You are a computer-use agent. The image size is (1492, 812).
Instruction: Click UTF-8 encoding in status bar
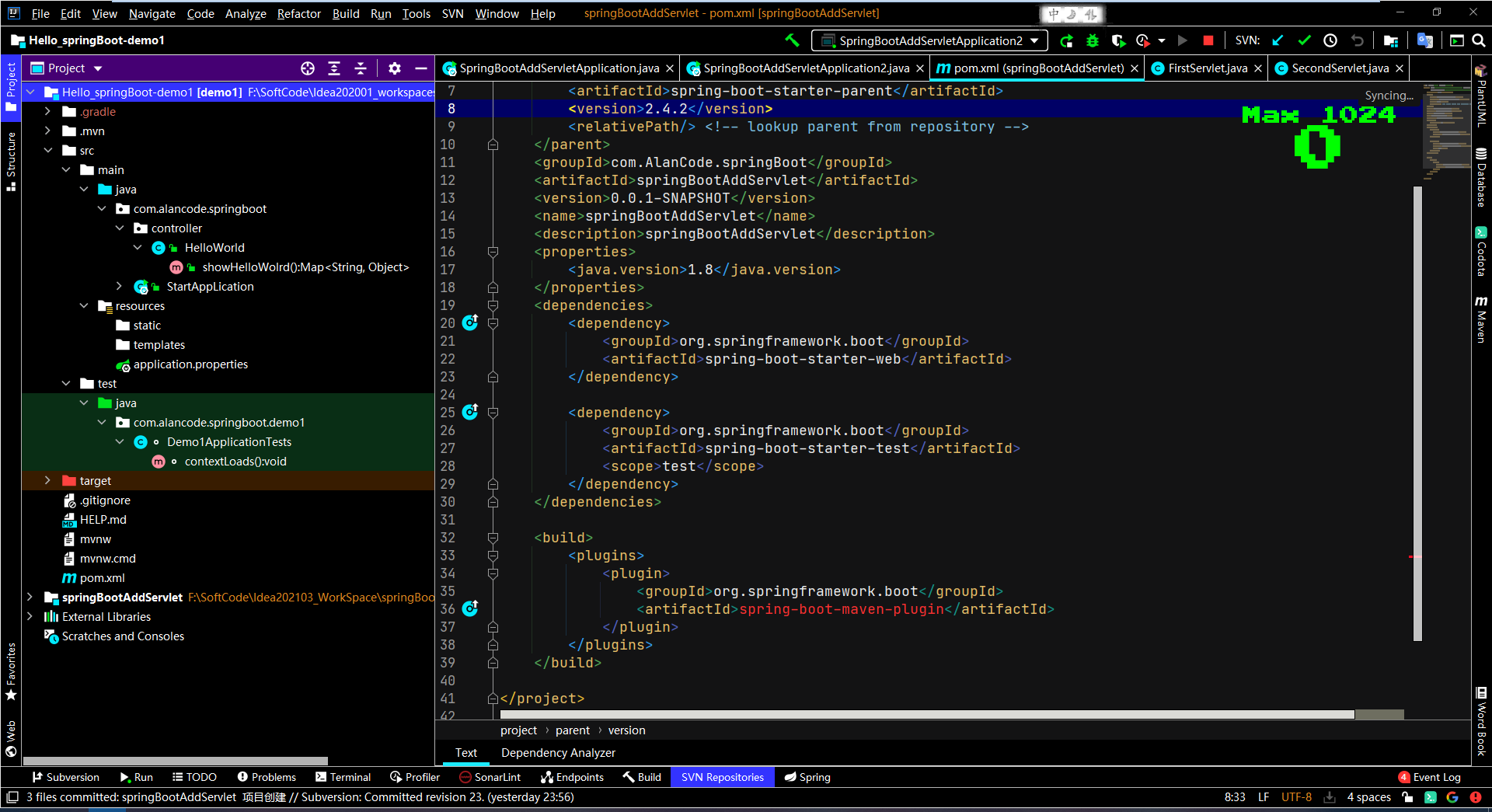pos(1296,797)
